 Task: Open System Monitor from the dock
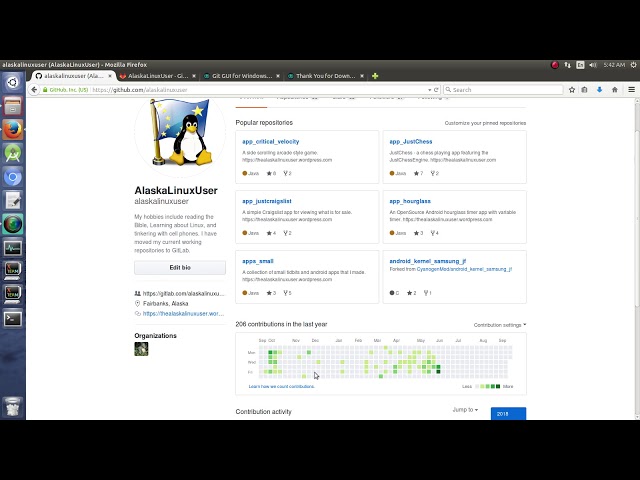(x=13, y=248)
